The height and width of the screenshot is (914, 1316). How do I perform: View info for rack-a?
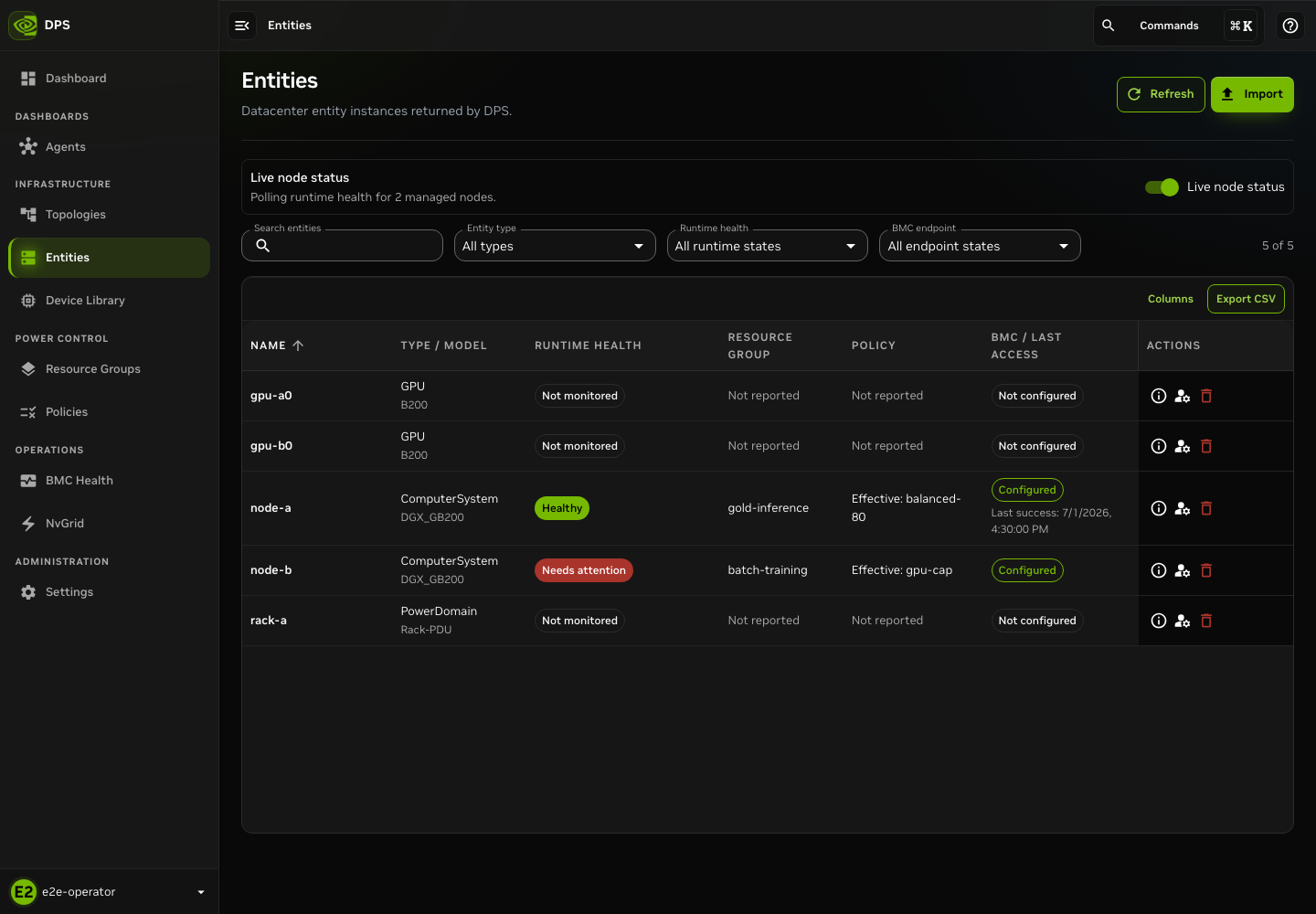(1159, 621)
